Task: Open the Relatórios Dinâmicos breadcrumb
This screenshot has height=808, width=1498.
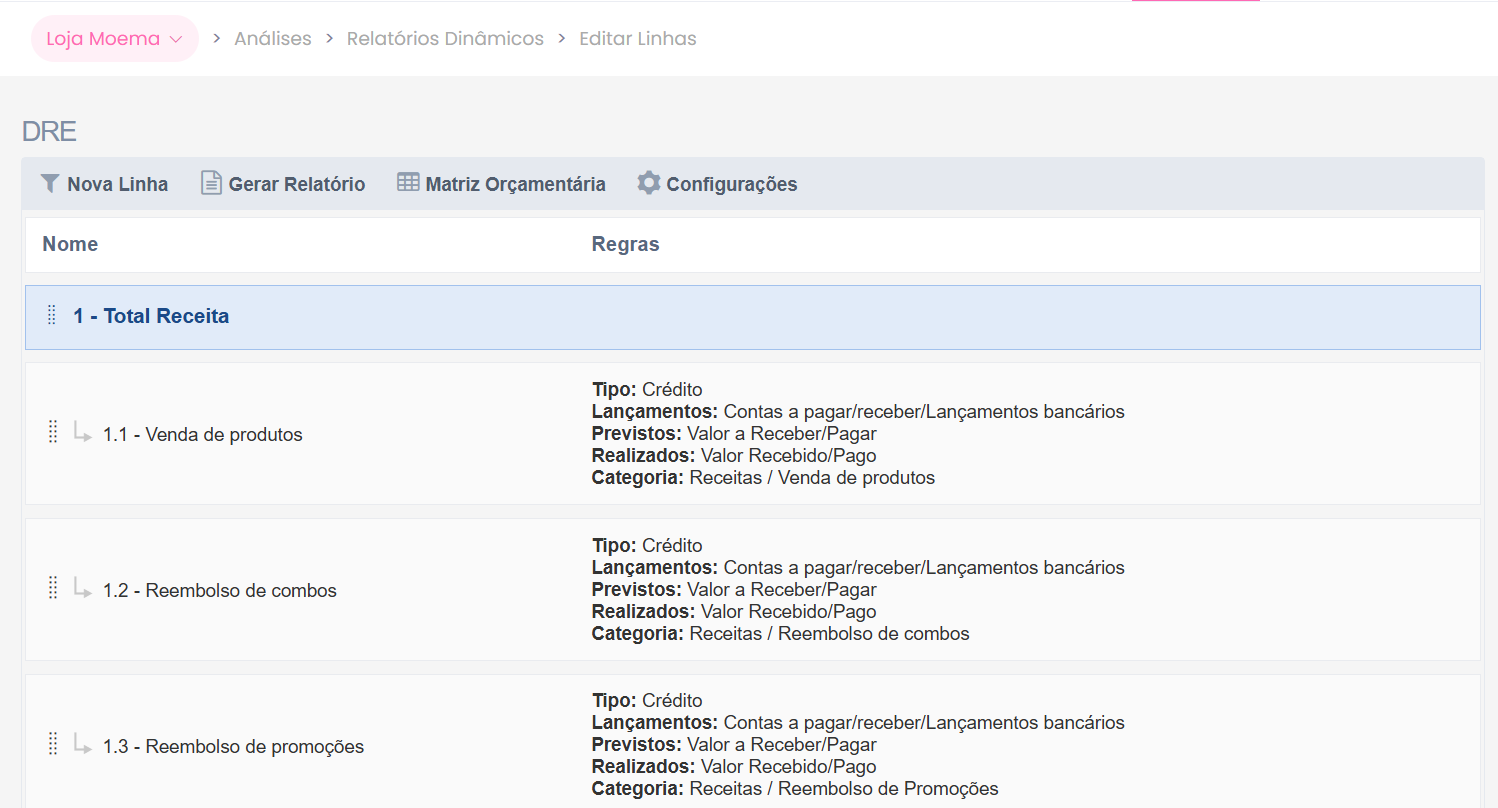Action: tap(445, 39)
